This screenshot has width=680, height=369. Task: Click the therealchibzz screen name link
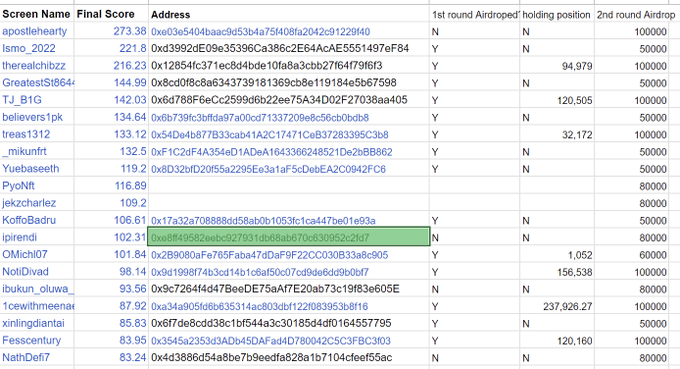coord(34,65)
